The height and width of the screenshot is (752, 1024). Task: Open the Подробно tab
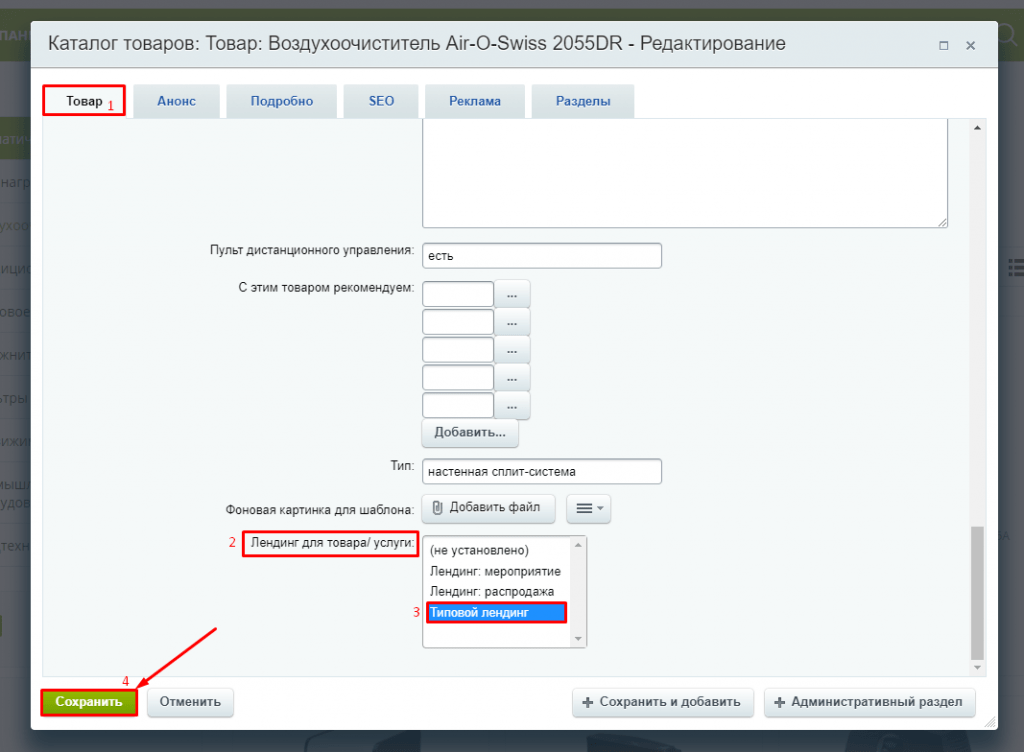point(281,101)
